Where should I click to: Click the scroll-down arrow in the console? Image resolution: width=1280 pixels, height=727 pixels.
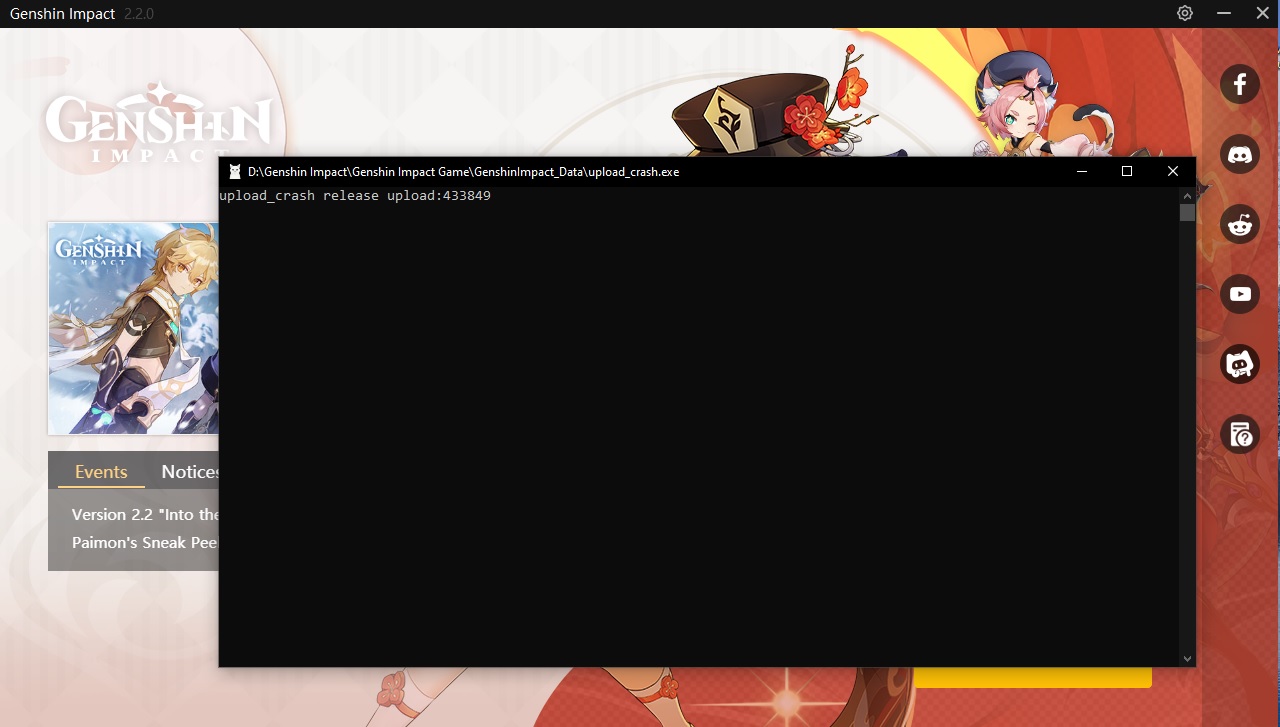coord(1187,658)
